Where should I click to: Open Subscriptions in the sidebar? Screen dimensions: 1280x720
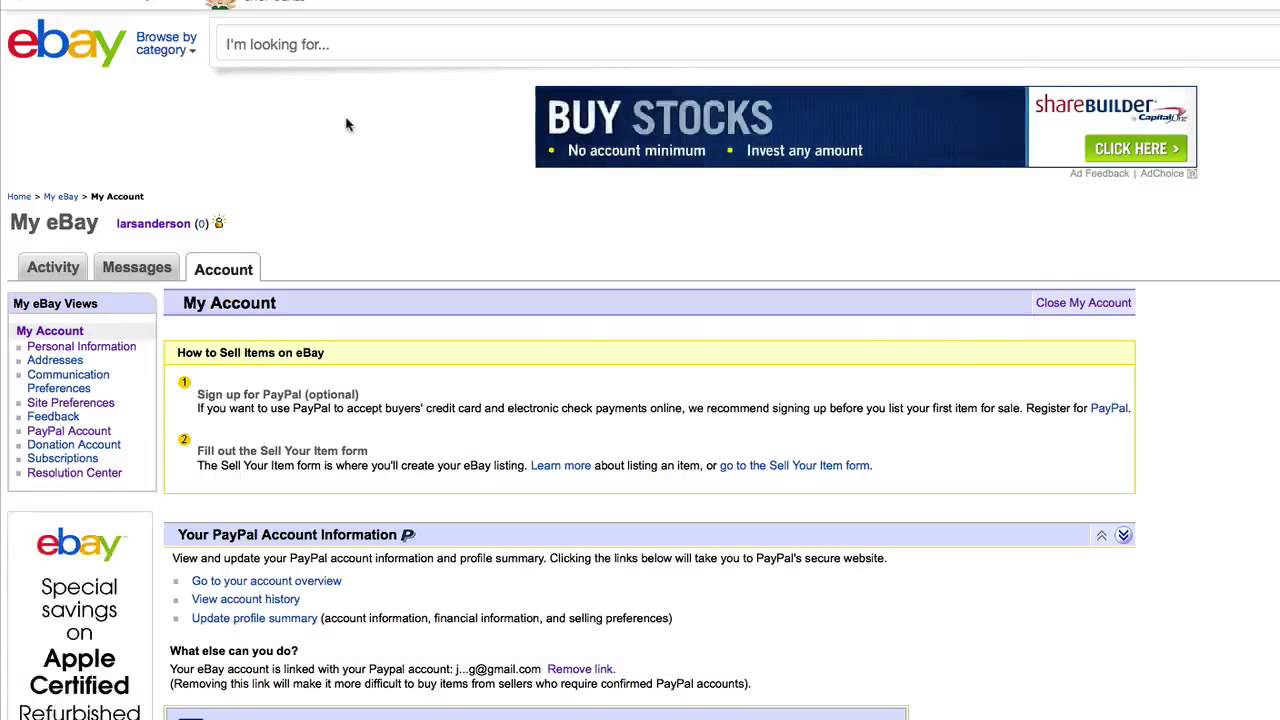tap(62, 459)
